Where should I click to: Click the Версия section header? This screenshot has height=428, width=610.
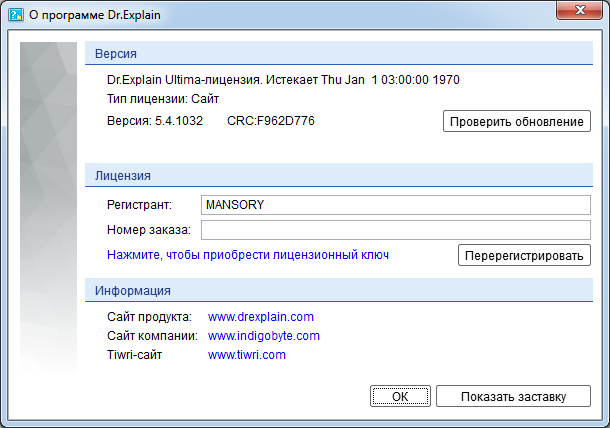(116, 54)
